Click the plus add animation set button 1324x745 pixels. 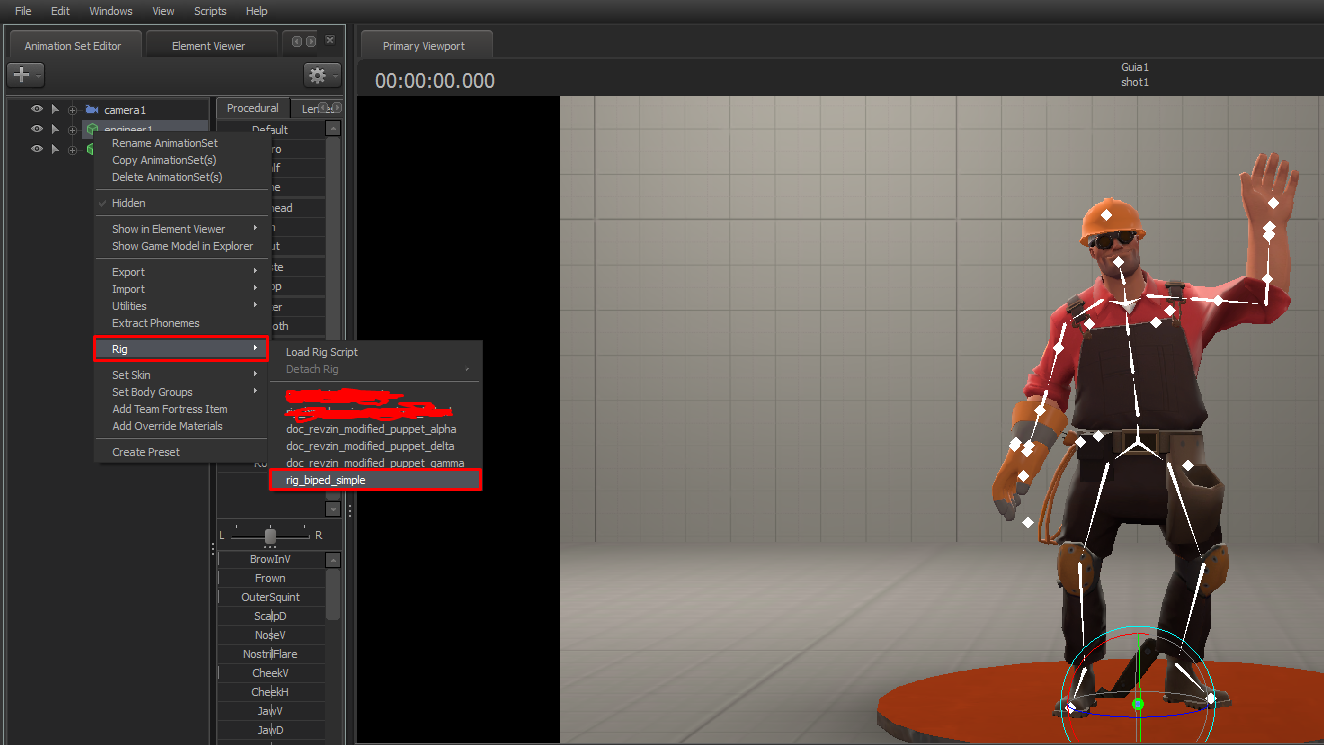[x=24, y=75]
